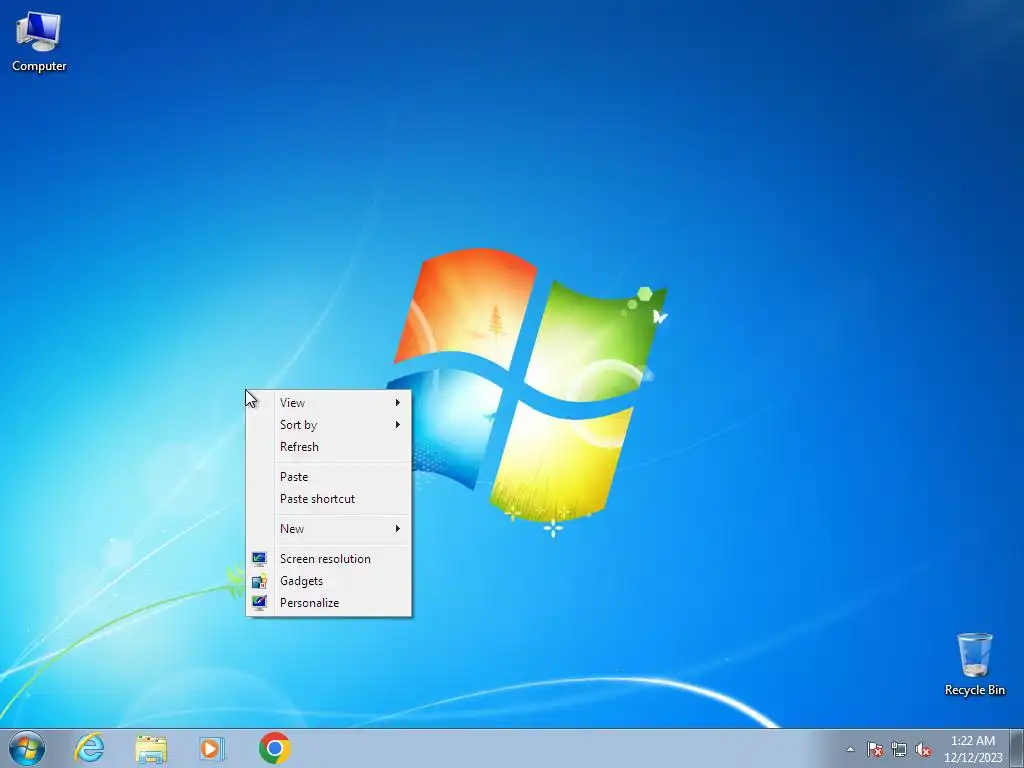Select the Recycle Bin desktop icon

pos(974,664)
